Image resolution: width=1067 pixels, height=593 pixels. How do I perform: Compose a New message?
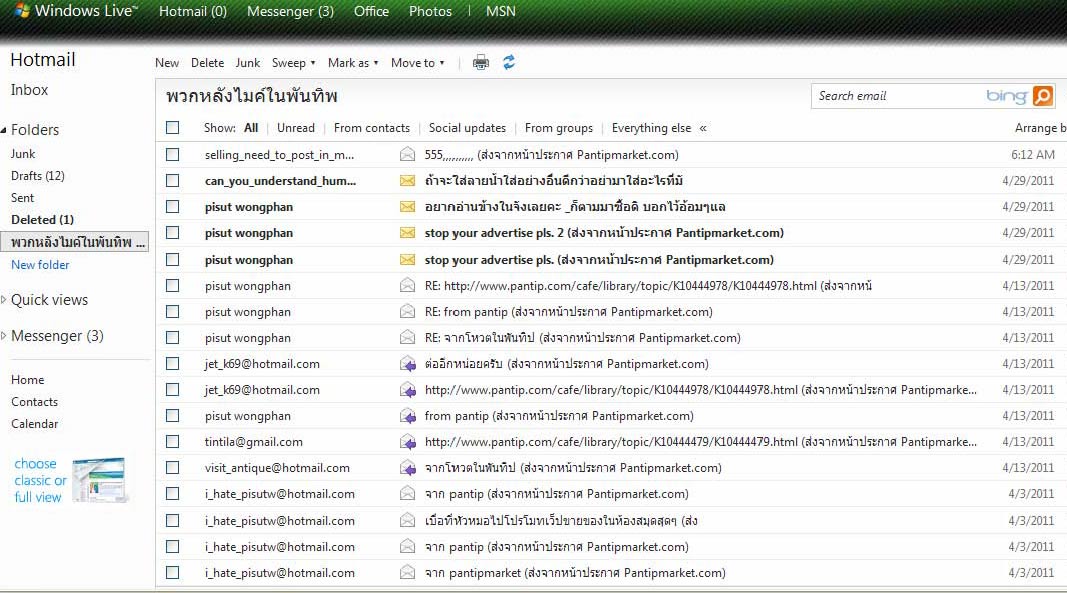tap(167, 63)
